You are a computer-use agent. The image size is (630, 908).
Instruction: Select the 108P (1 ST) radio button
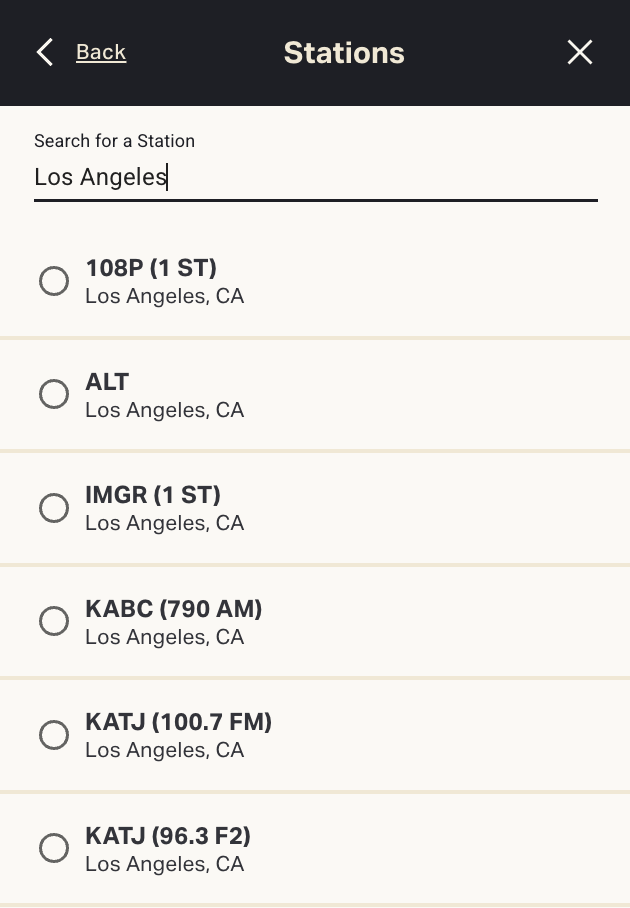coord(54,281)
